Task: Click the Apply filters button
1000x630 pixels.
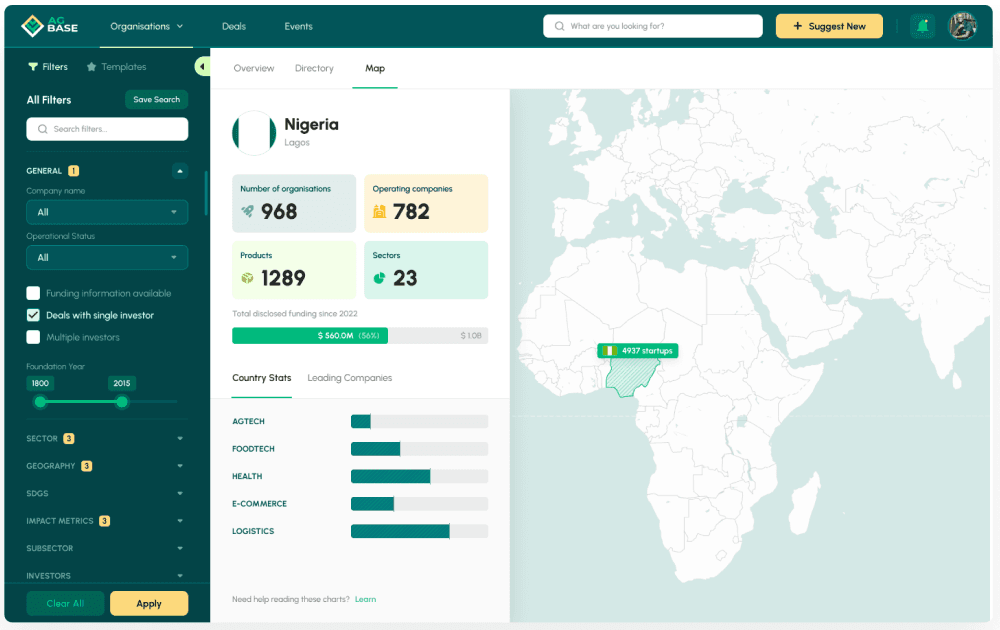Action: click(x=149, y=603)
